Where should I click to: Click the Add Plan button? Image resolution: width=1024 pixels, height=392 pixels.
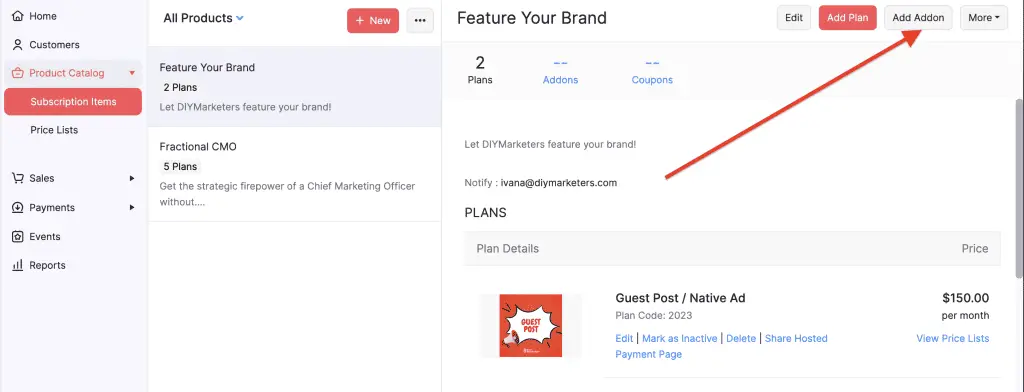click(x=848, y=18)
